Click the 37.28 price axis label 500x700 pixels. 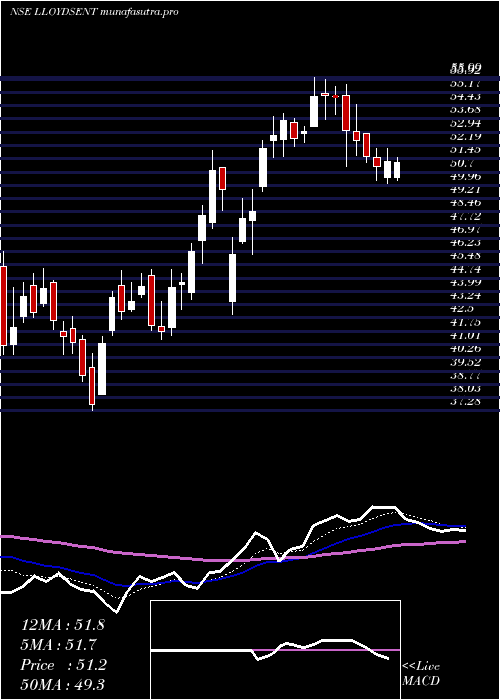tap(465, 402)
